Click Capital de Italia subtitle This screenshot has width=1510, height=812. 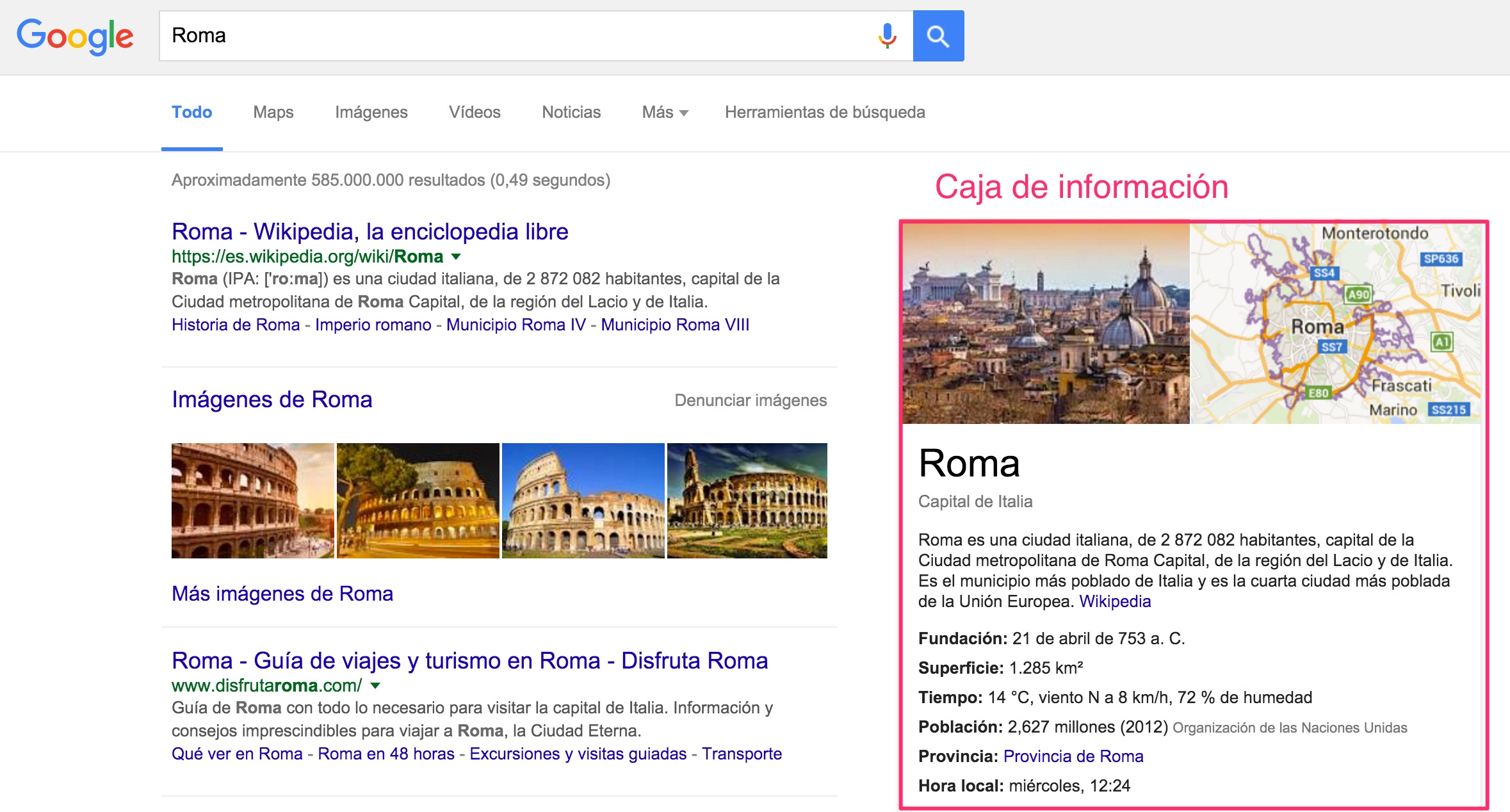point(975,501)
